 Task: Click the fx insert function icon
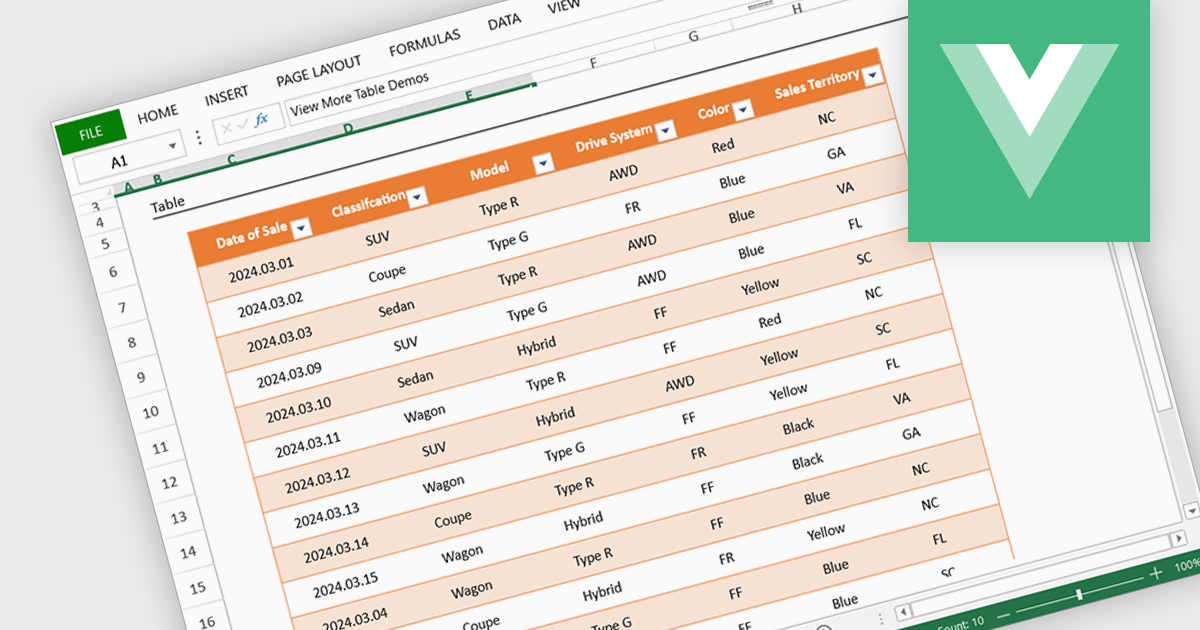(262, 119)
